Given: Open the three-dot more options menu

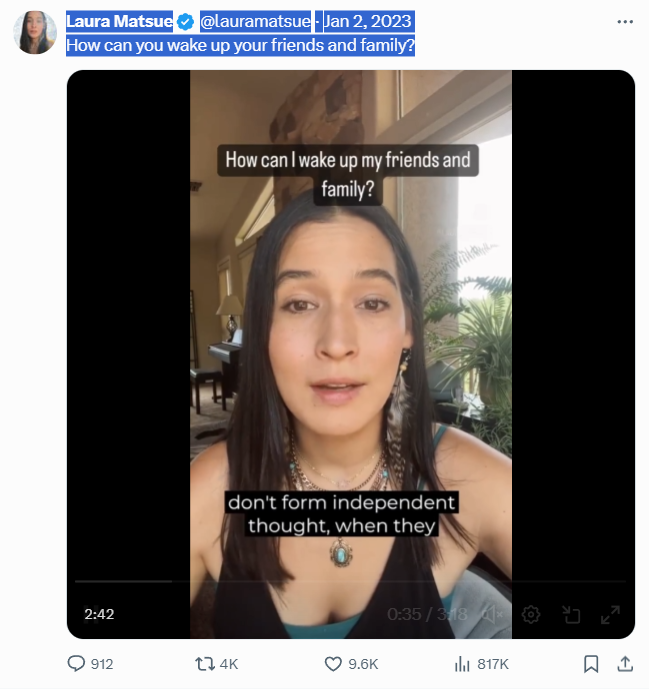Looking at the screenshot, I should [625, 22].
